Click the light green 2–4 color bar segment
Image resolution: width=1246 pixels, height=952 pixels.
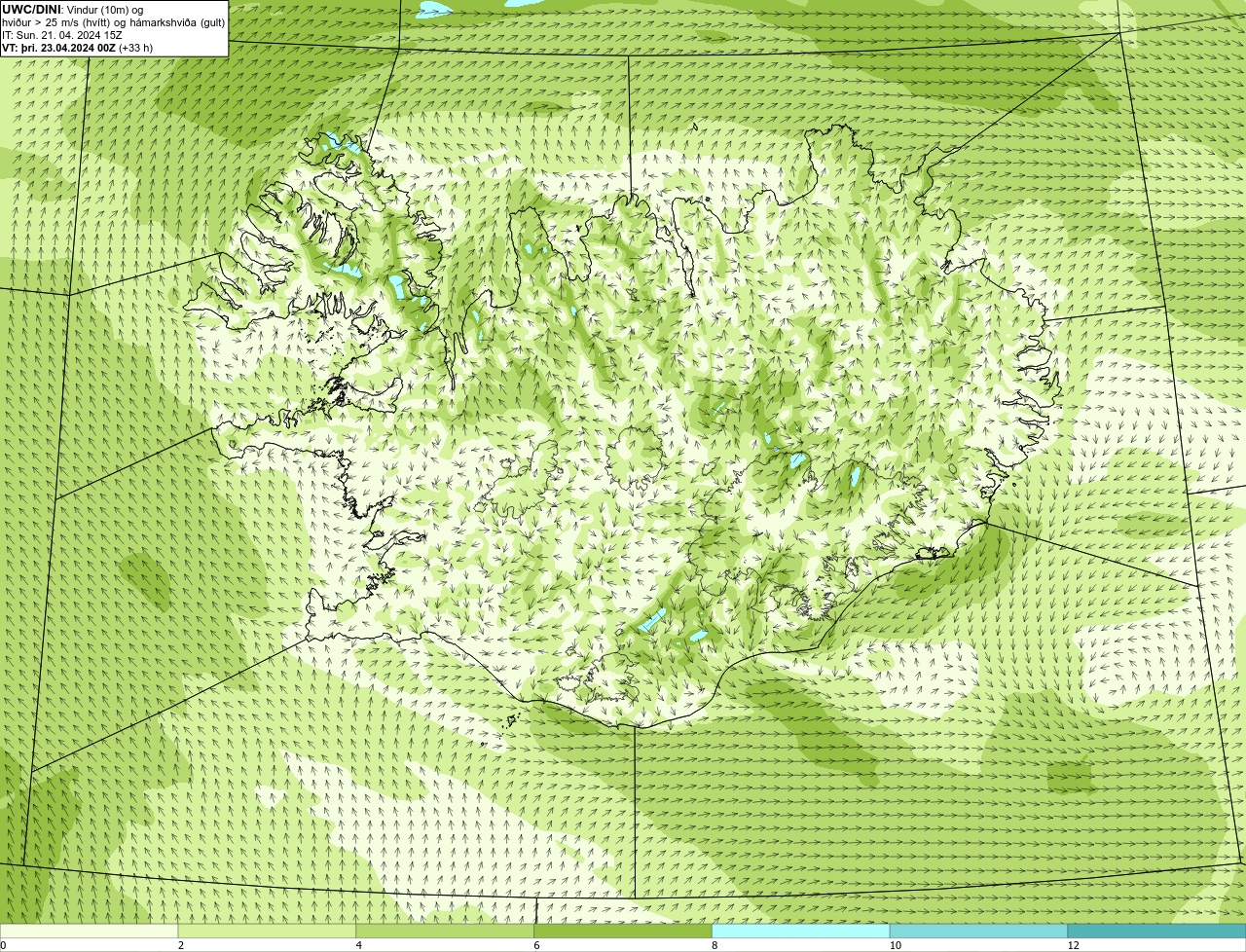267,931
